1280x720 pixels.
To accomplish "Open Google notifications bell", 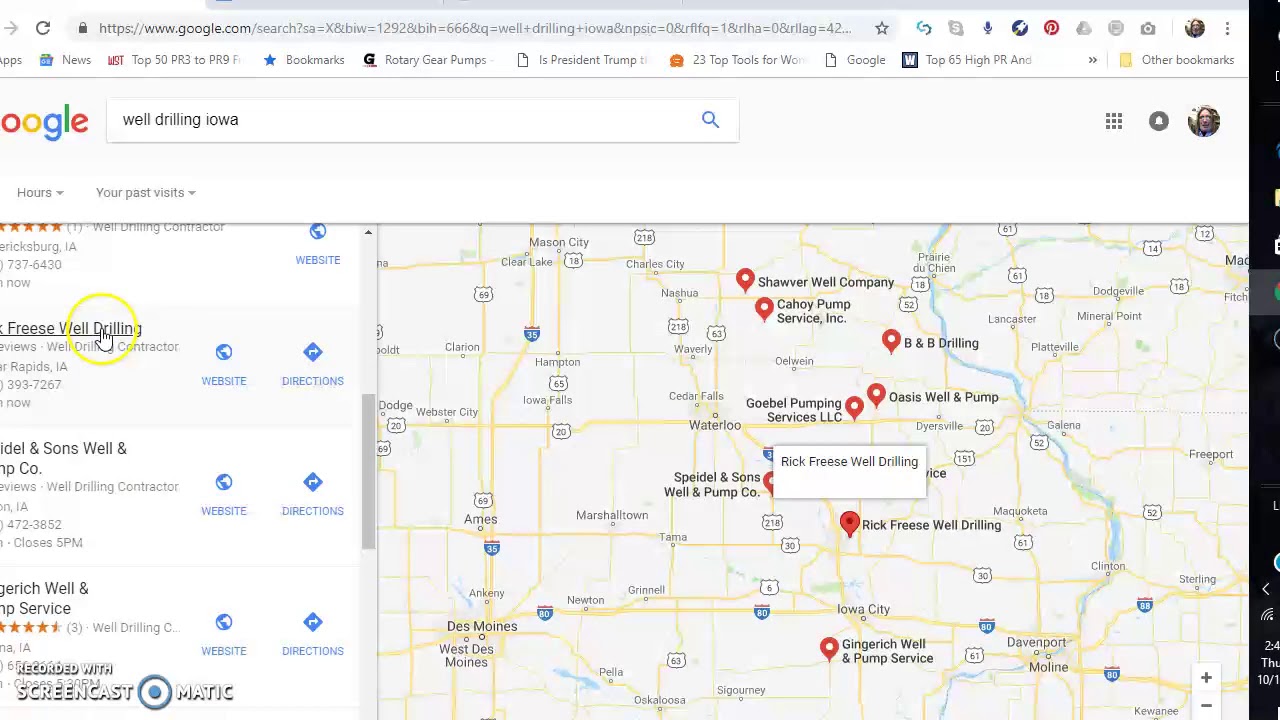I will pos(1159,121).
